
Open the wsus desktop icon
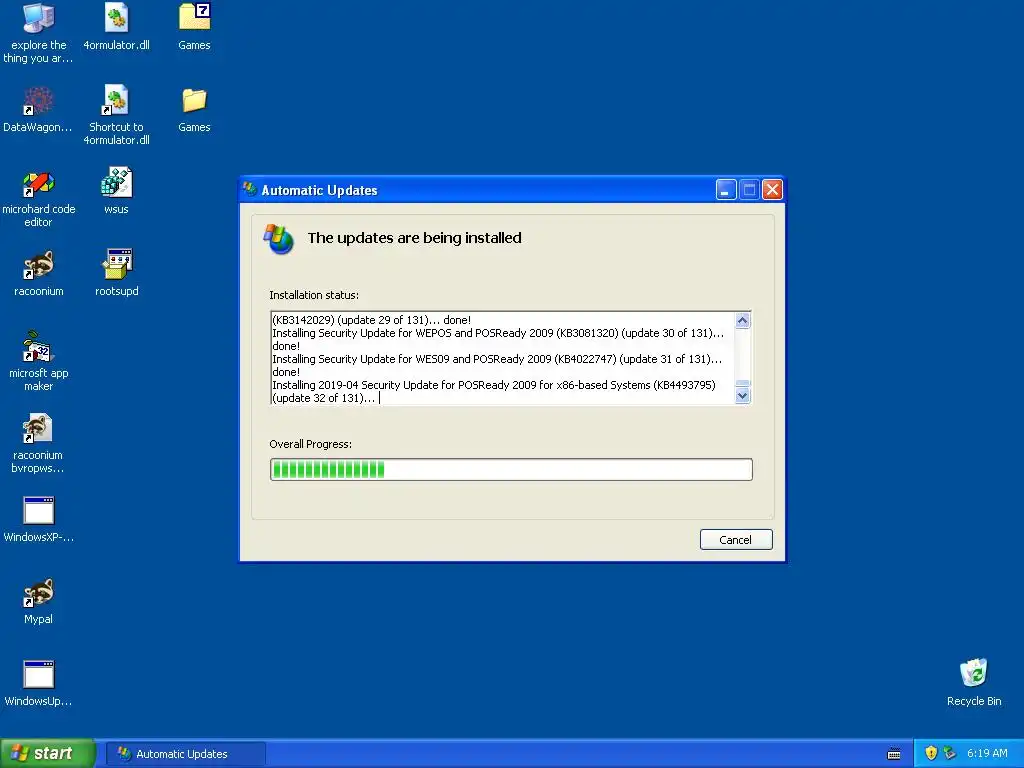pos(116,191)
